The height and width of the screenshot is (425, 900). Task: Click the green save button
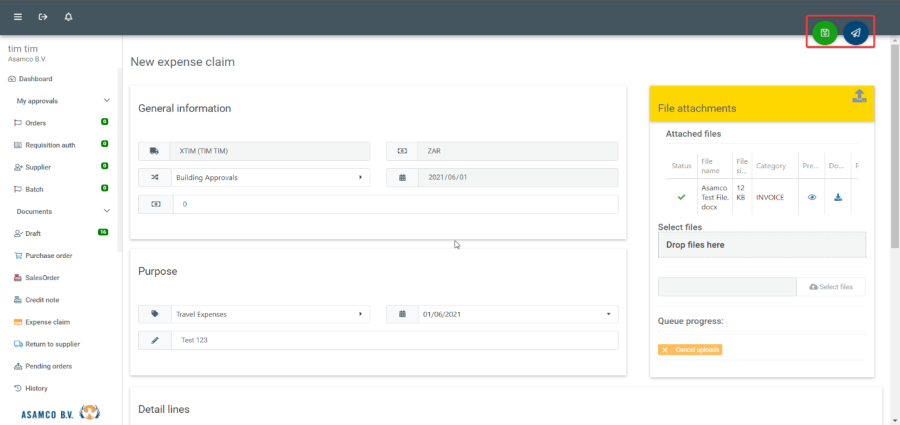click(x=824, y=33)
